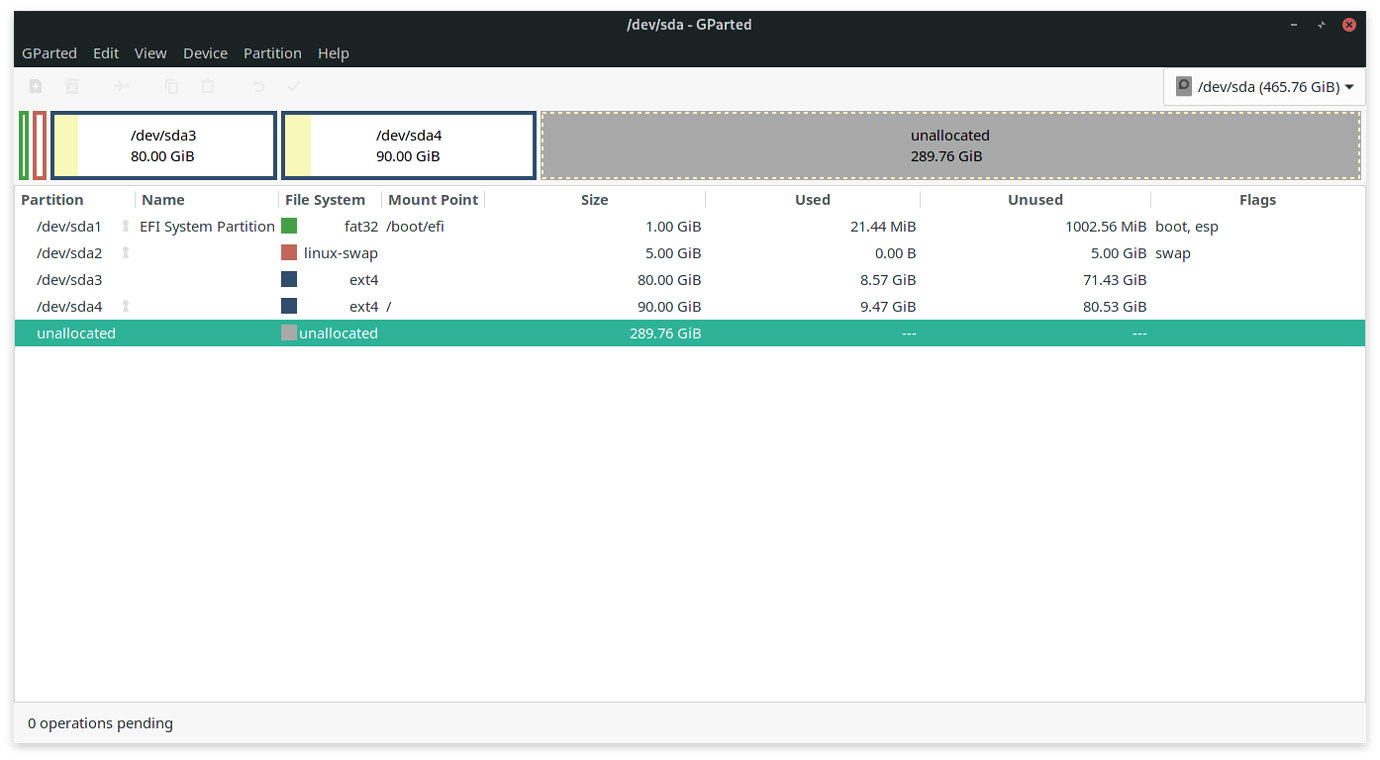Open the Device menu

[x=205, y=53]
